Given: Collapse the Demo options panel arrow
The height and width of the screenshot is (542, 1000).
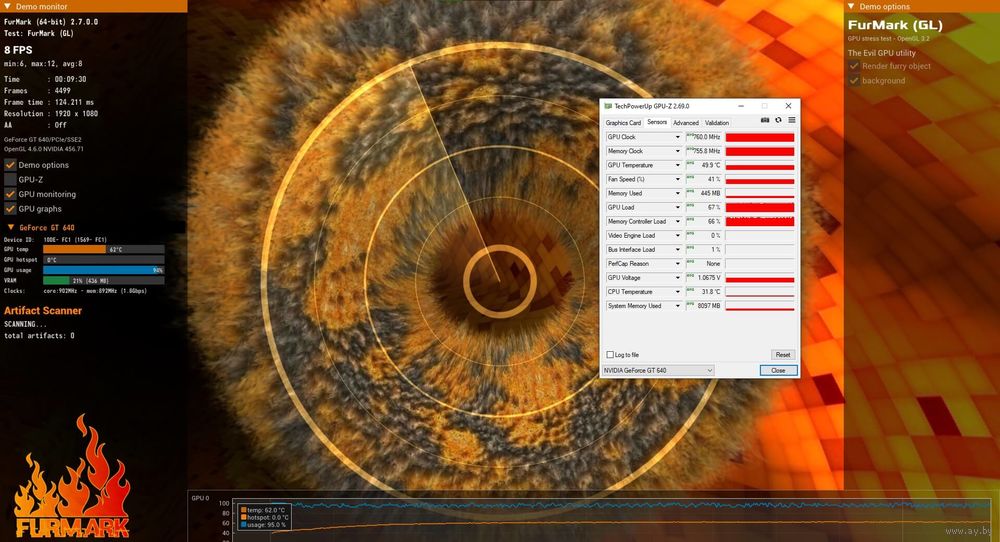Looking at the screenshot, I should pyautogui.click(x=852, y=6).
